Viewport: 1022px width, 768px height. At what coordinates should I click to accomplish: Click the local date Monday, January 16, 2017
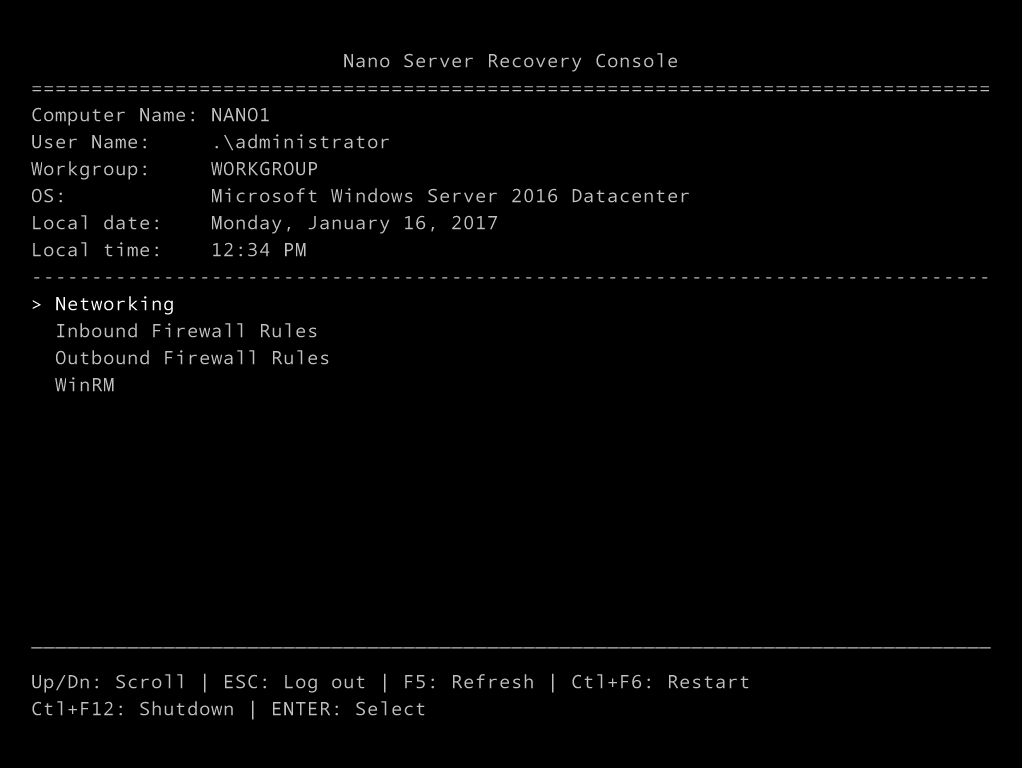[354, 223]
